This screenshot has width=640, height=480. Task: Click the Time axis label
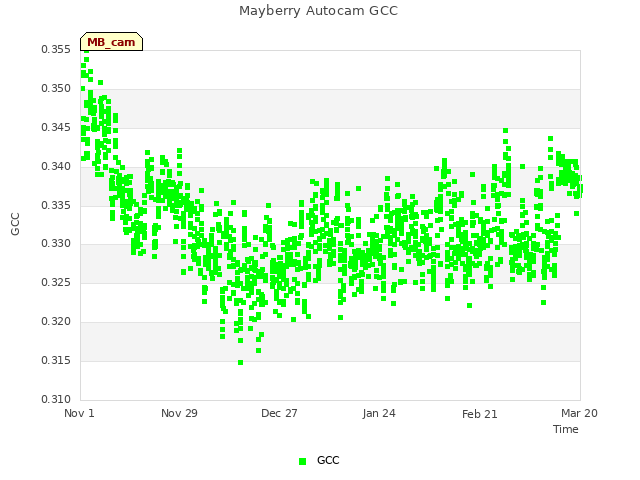click(566, 429)
